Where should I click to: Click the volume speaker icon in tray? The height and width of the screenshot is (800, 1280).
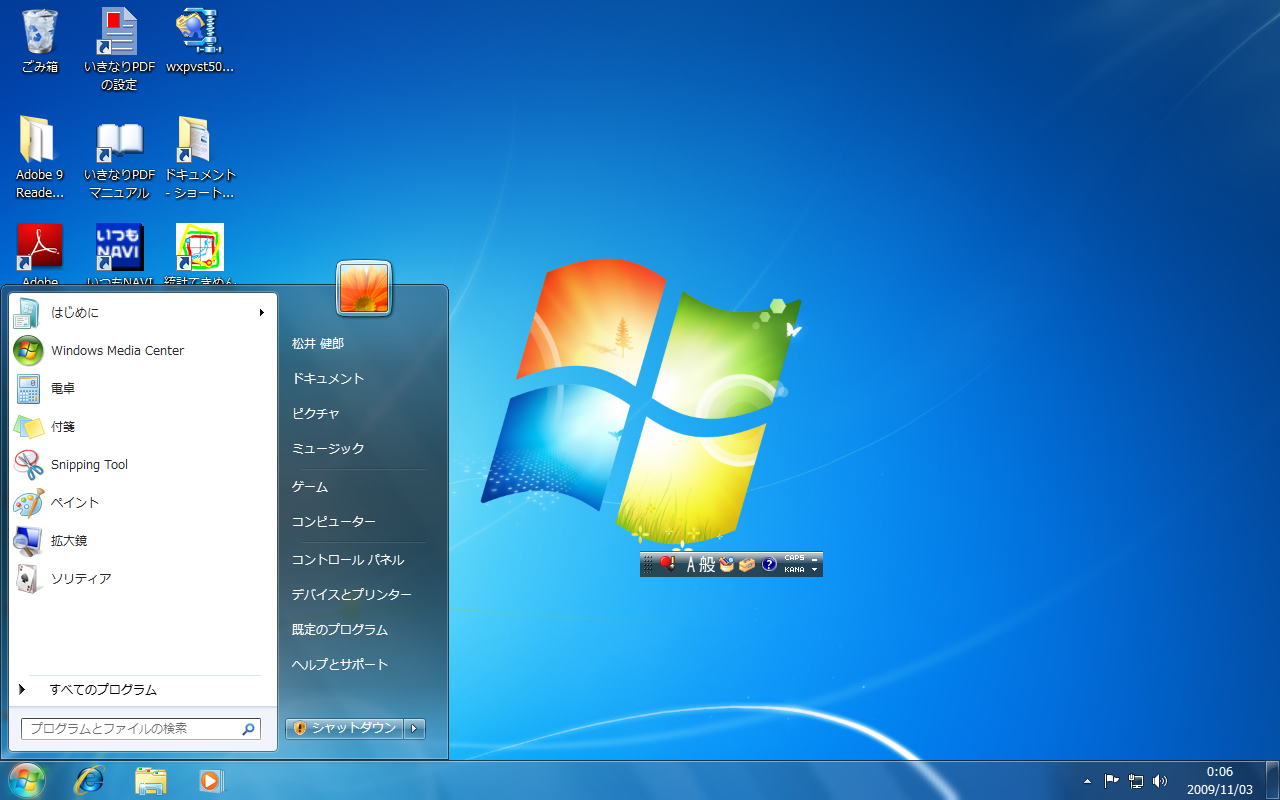1160,781
